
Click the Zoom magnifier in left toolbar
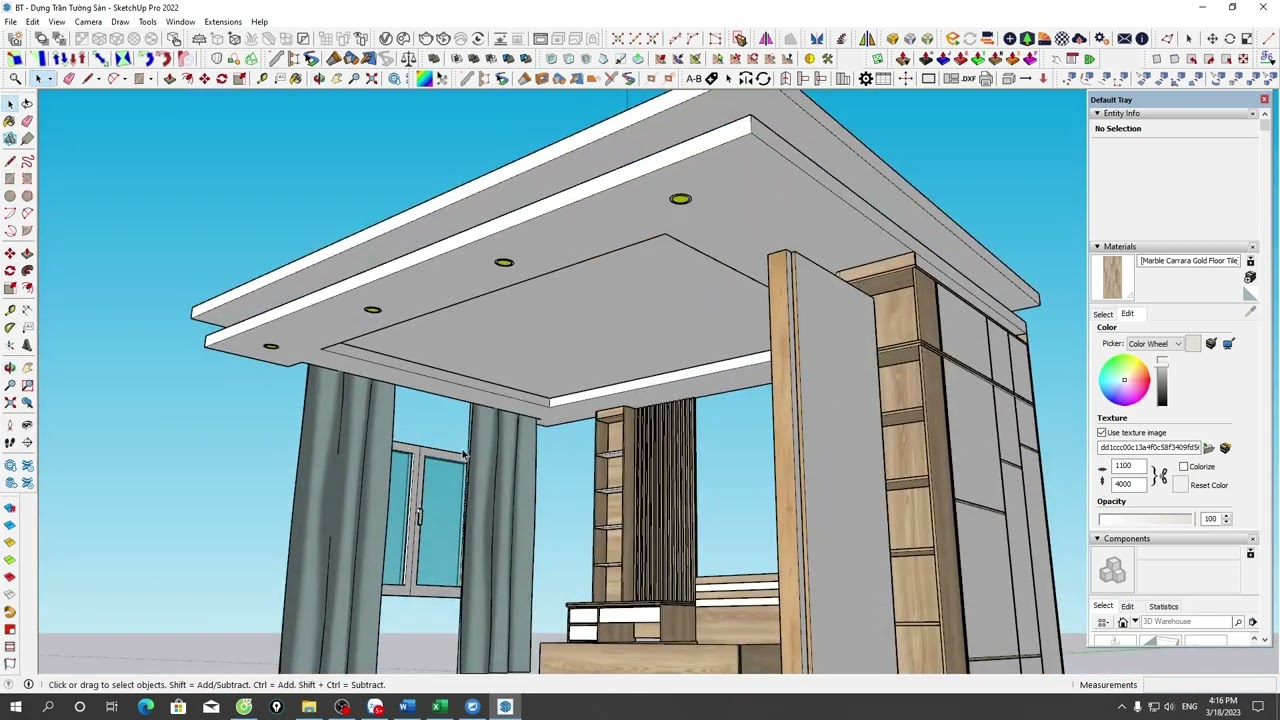[10, 385]
